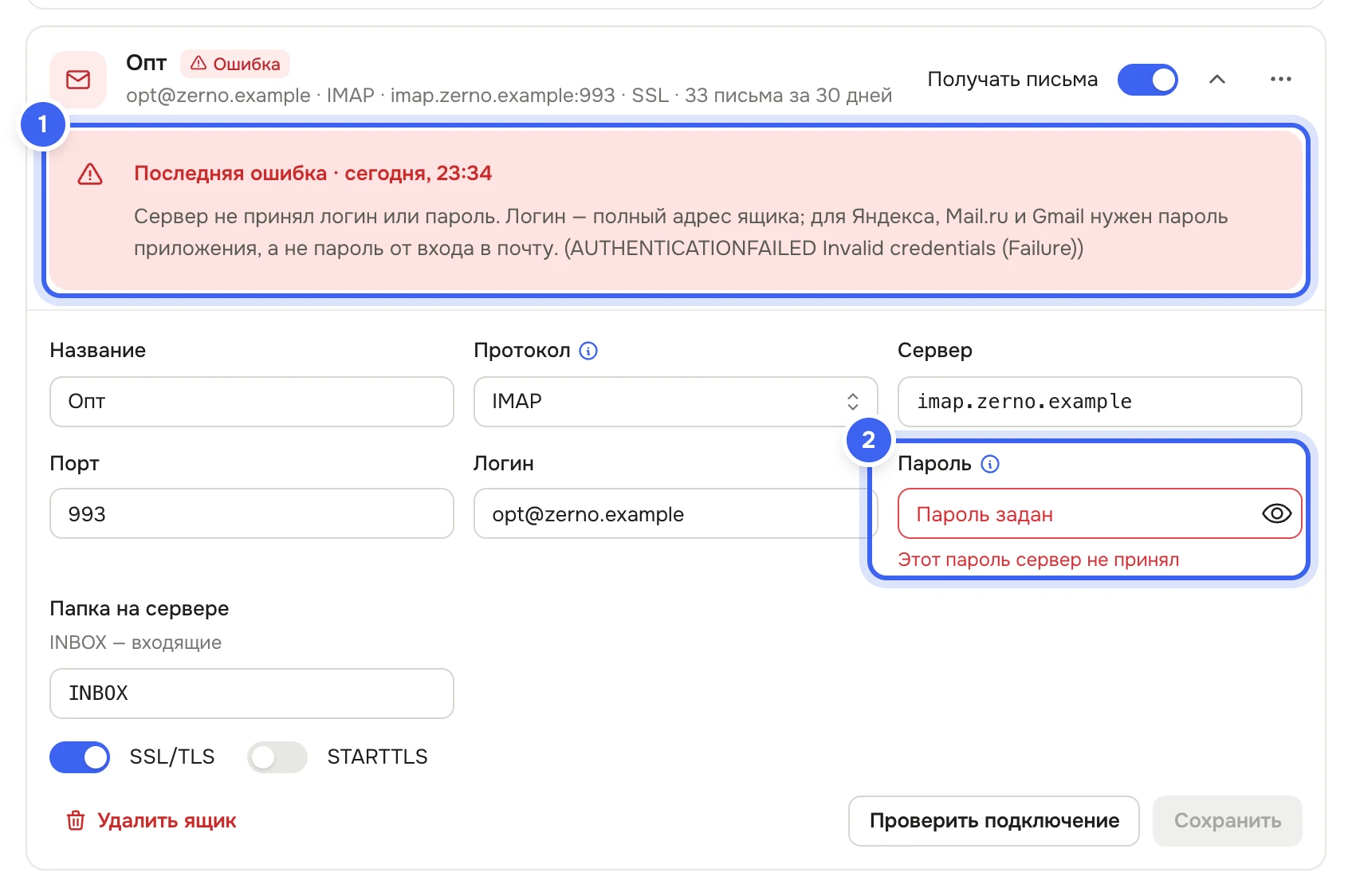Click the Этот пароль сервер не принял message

(1038, 560)
